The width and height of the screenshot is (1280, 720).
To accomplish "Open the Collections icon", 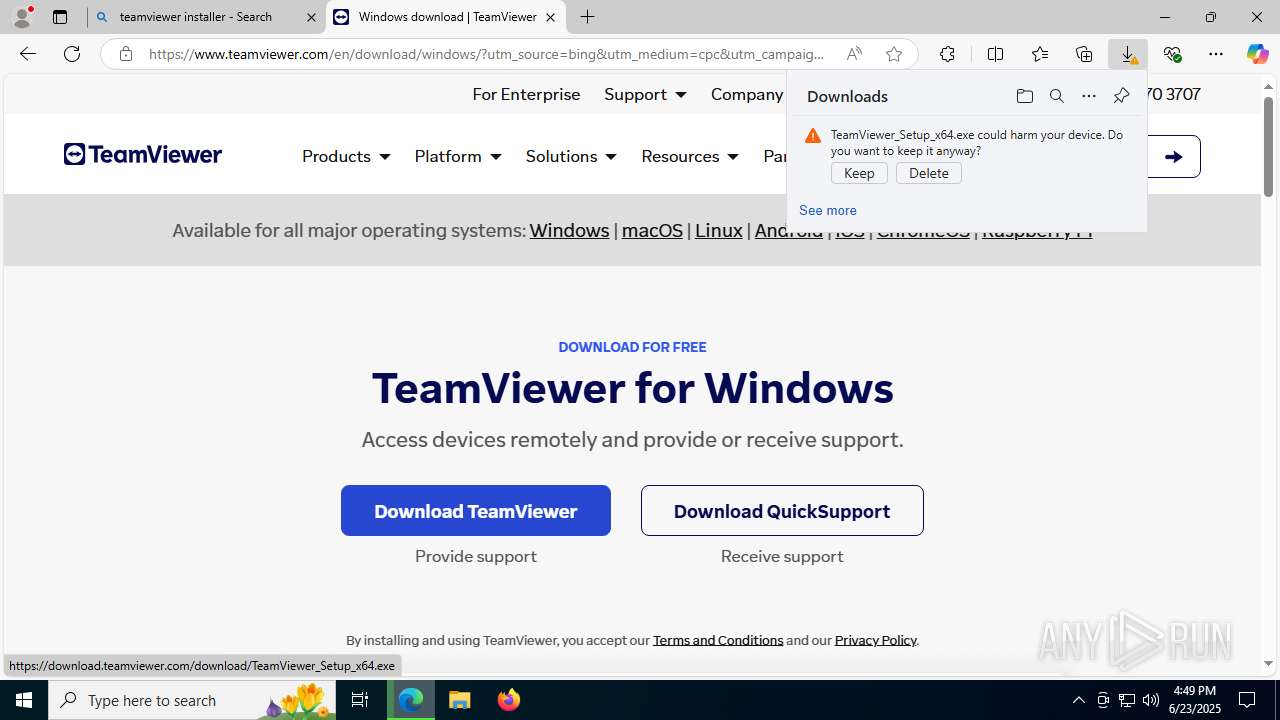I will coord(1084,54).
